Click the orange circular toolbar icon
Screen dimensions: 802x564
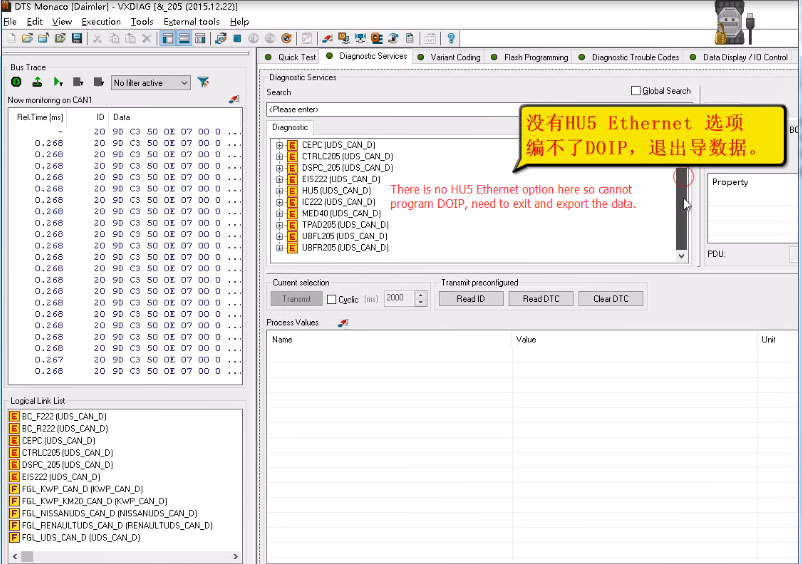pos(286,38)
